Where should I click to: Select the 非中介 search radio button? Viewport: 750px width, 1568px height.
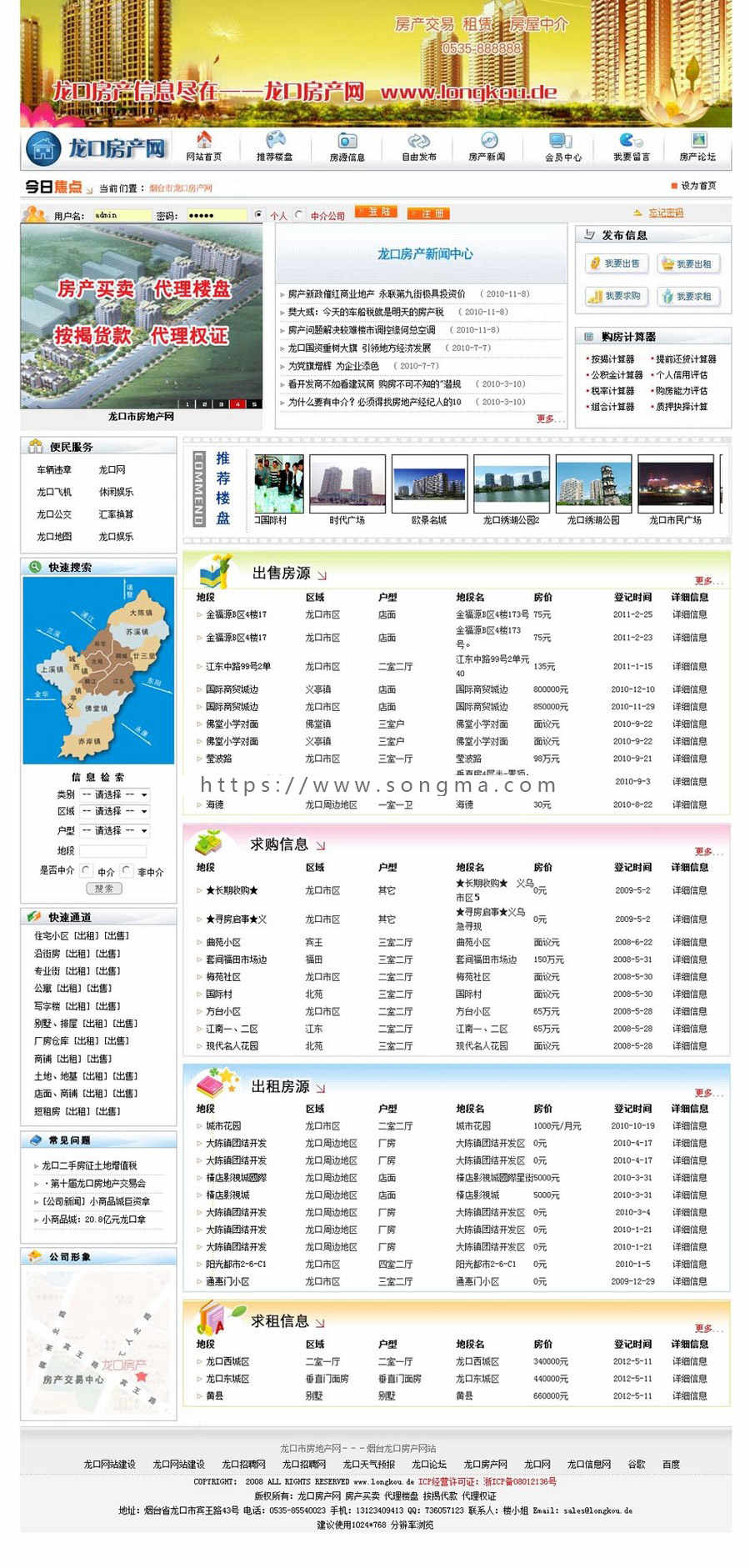click(x=127, y=870)
